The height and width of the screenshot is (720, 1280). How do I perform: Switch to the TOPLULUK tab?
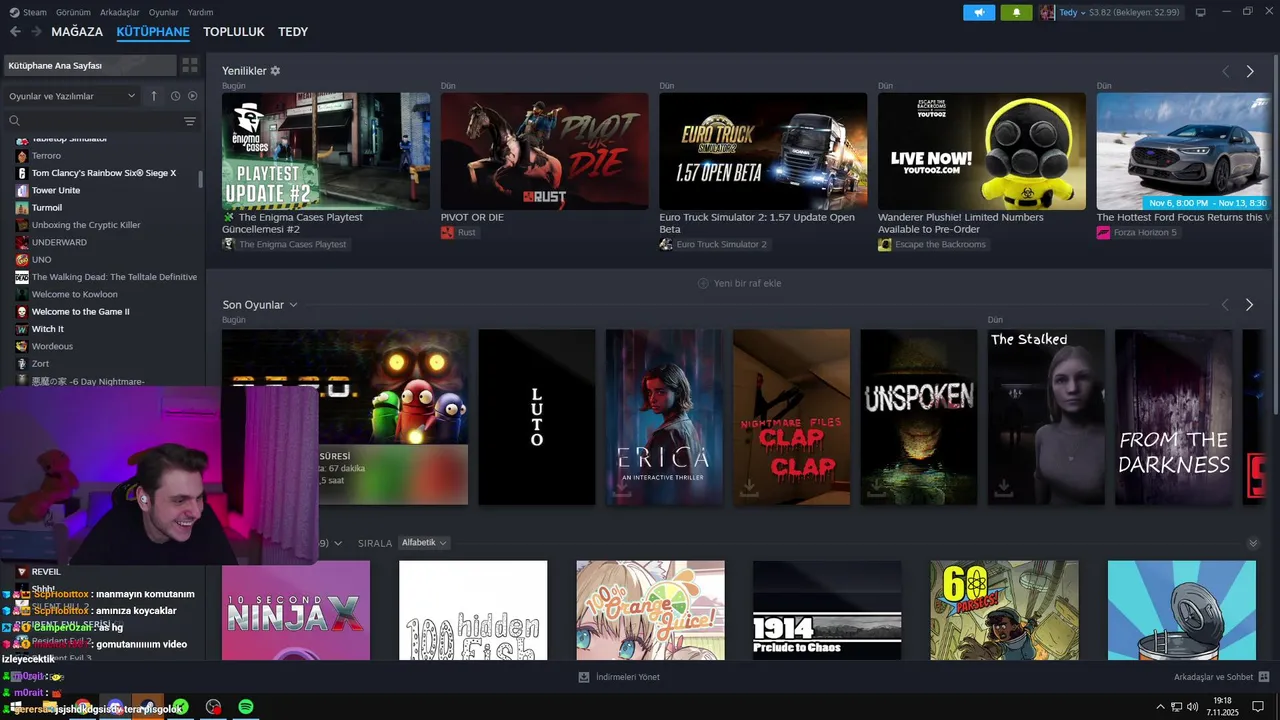click(234, 32)
